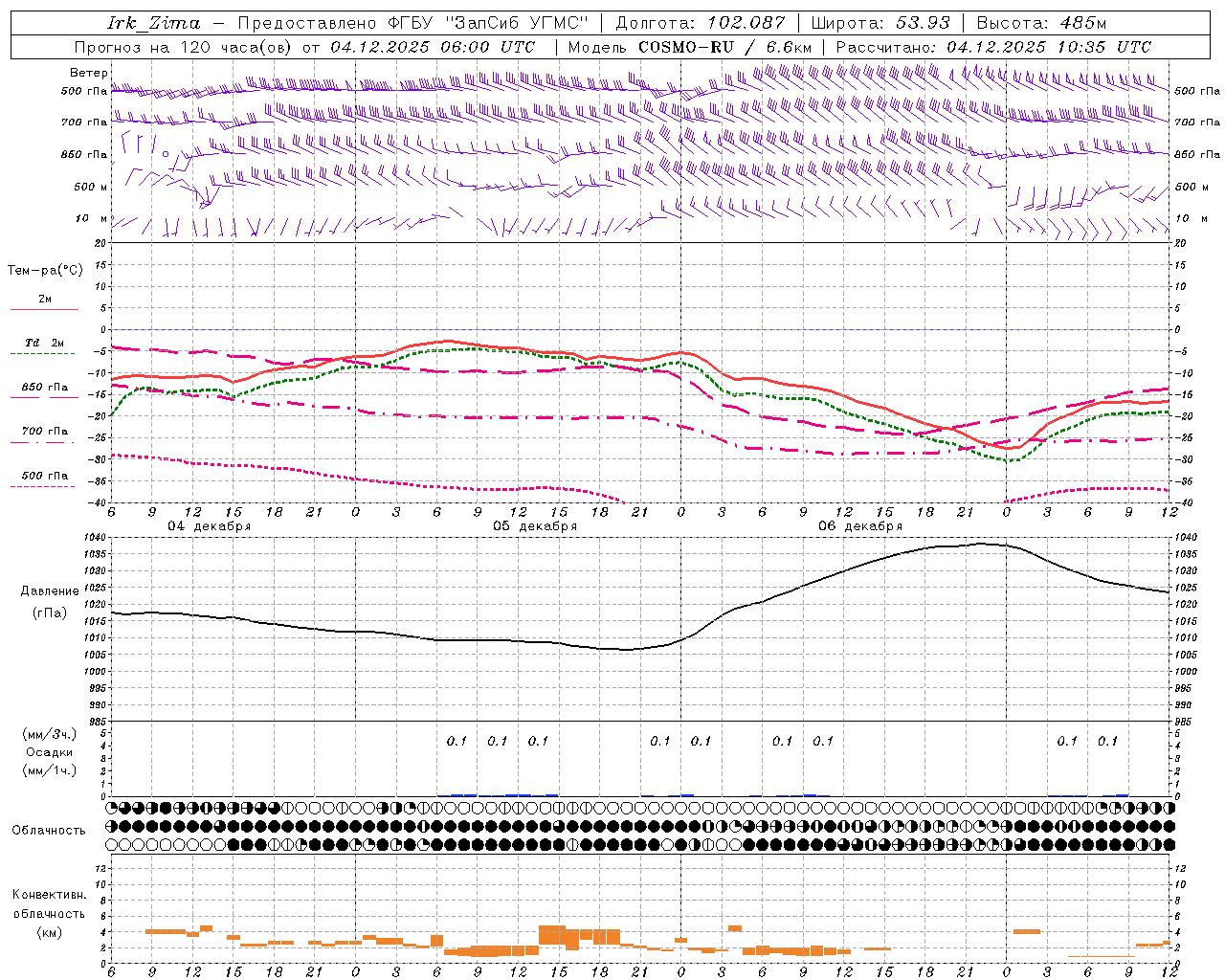Click the Давление panel label
1225x980 pixels.
coord(50,591)
